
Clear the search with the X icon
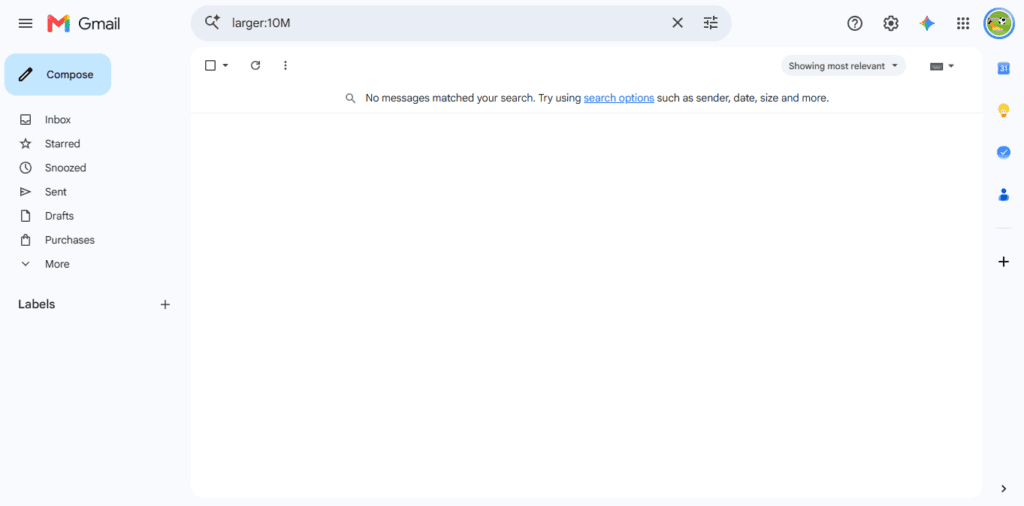[x=677, y=23]
